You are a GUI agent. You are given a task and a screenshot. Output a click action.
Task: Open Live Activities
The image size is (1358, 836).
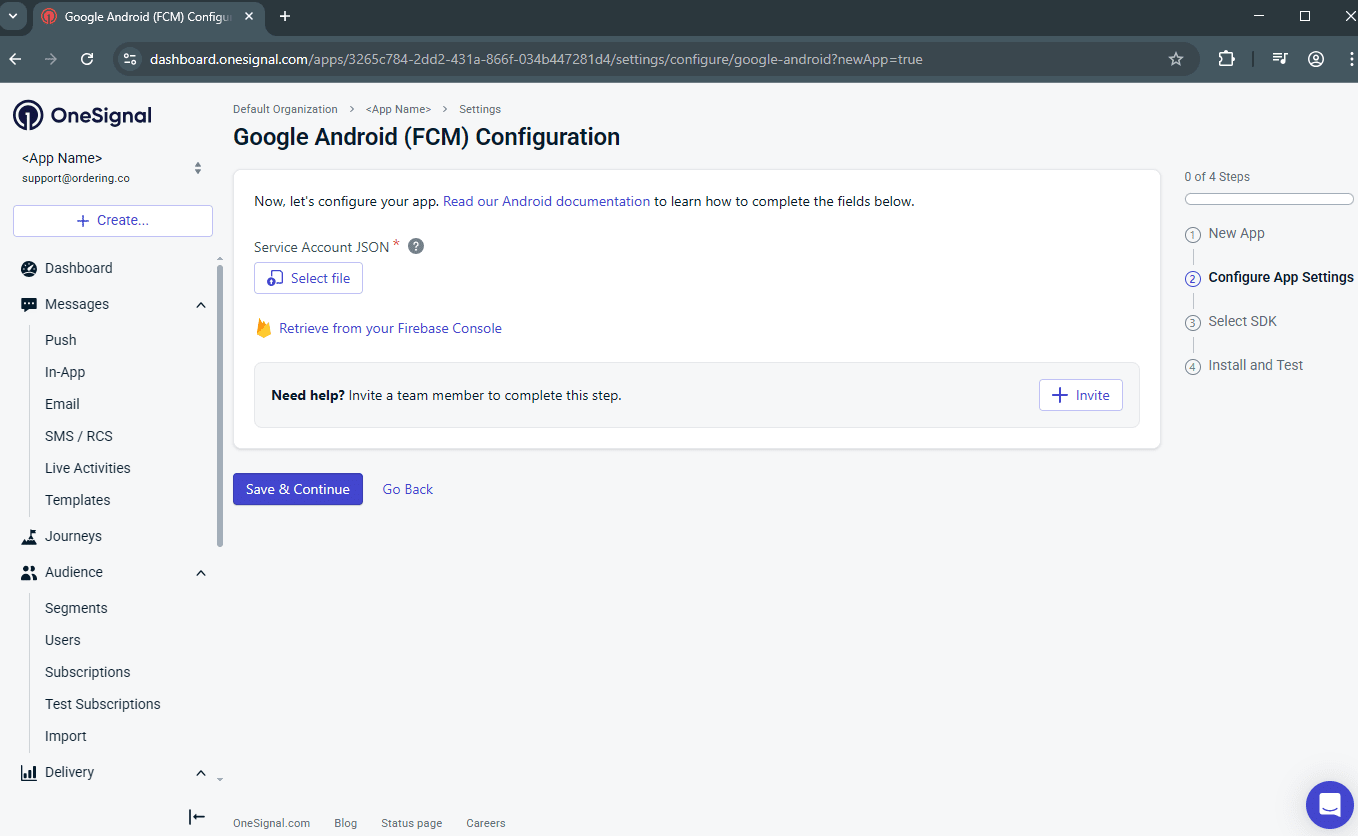88,468
